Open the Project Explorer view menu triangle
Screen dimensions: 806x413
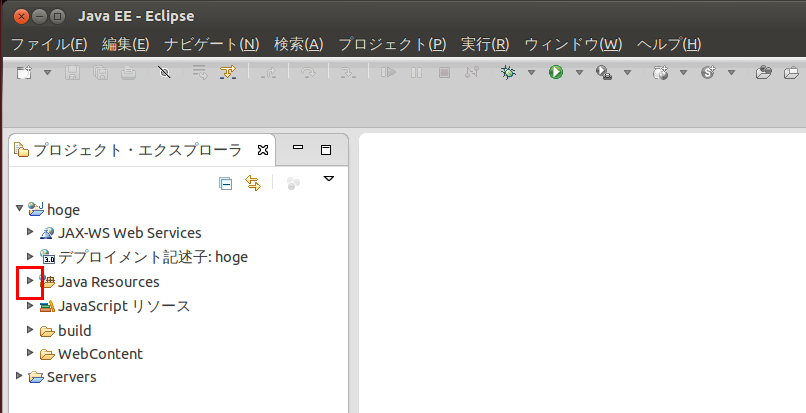pos(329,179)
